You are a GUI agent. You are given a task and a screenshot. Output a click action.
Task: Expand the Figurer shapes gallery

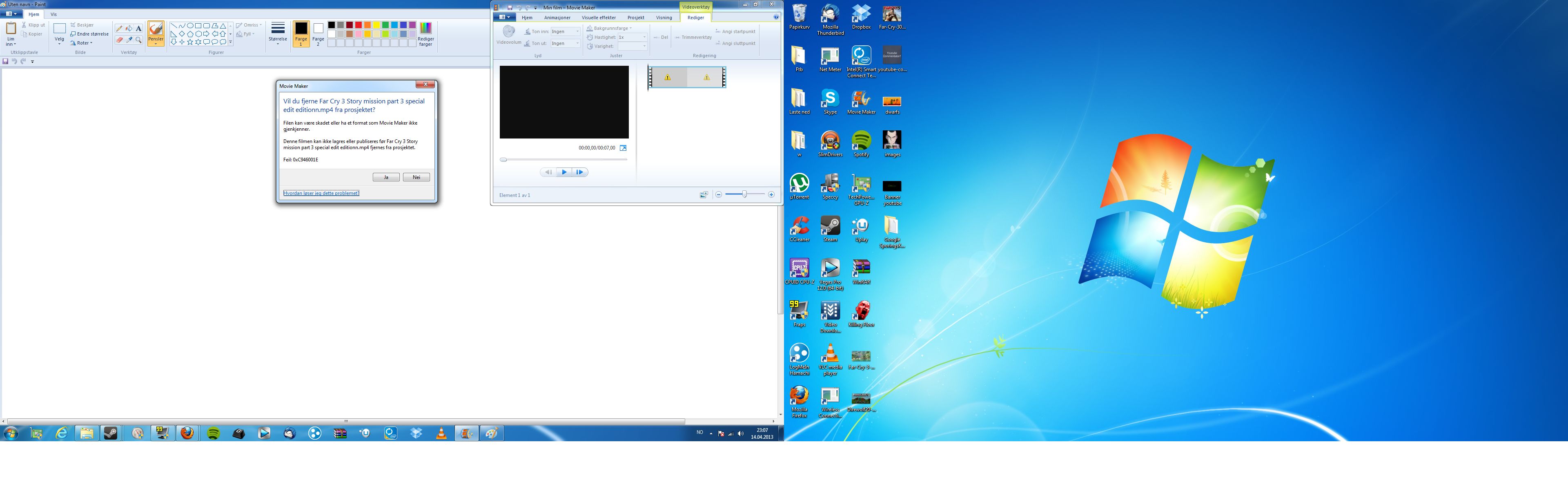coord(231,42)
